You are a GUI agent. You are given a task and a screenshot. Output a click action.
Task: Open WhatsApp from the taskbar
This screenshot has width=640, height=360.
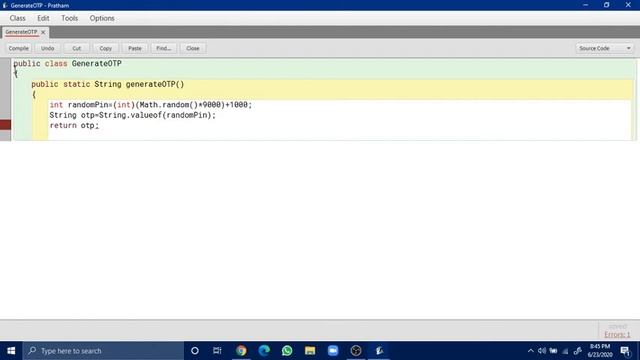287,351
